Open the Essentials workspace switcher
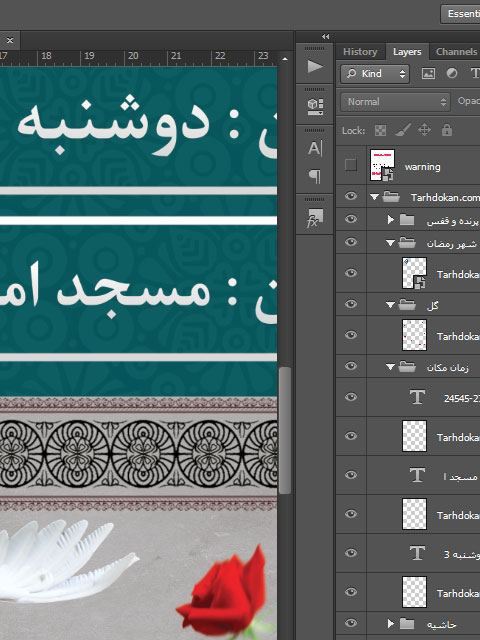480x640 pixels. click(460, 13)
